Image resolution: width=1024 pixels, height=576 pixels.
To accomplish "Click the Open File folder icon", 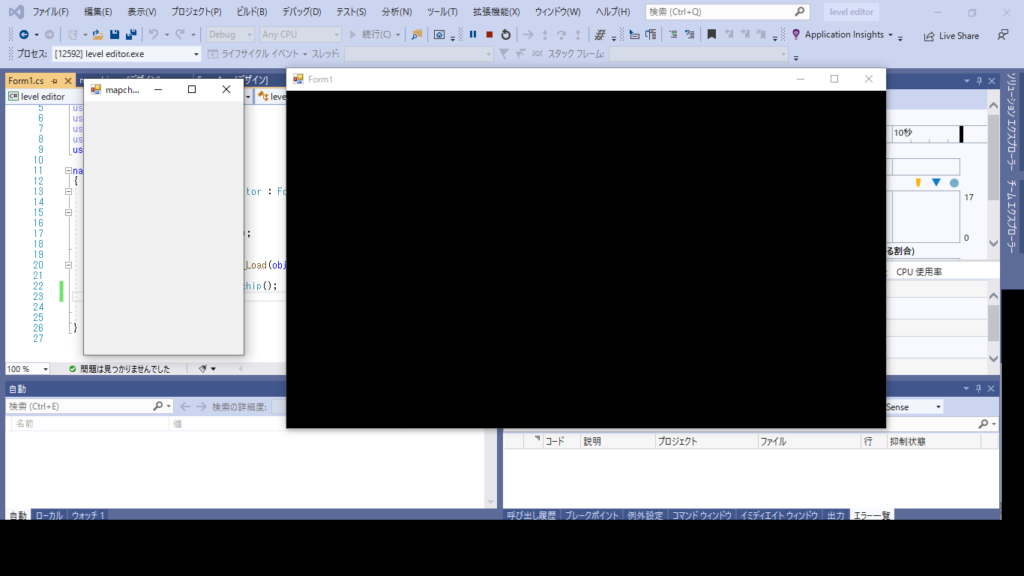I will pos(97,35).
